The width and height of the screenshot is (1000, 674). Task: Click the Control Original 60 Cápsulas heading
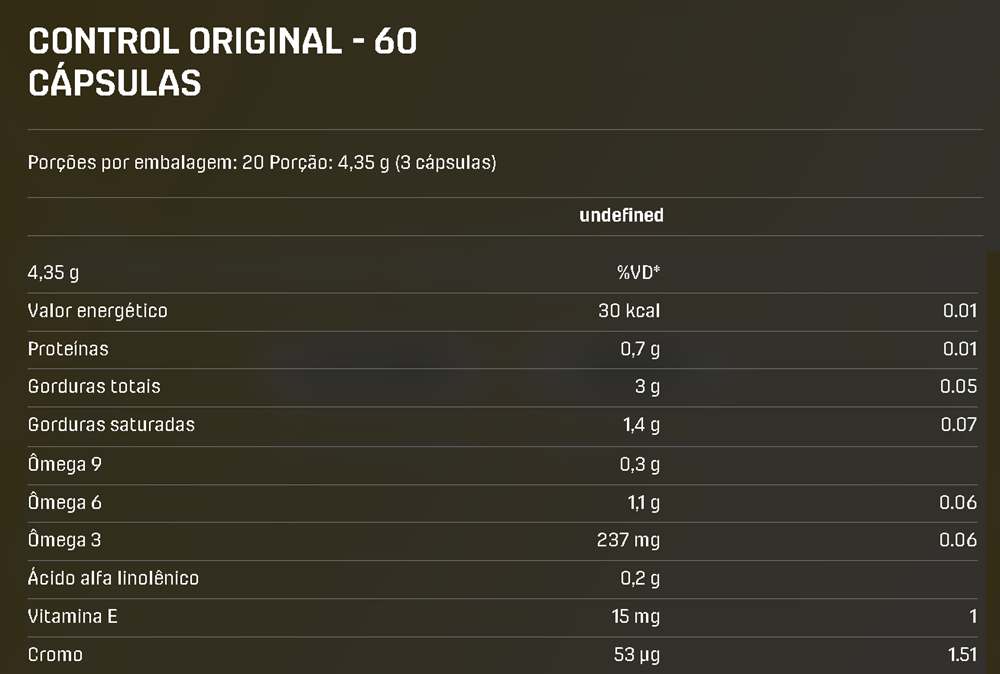[223, 62]
